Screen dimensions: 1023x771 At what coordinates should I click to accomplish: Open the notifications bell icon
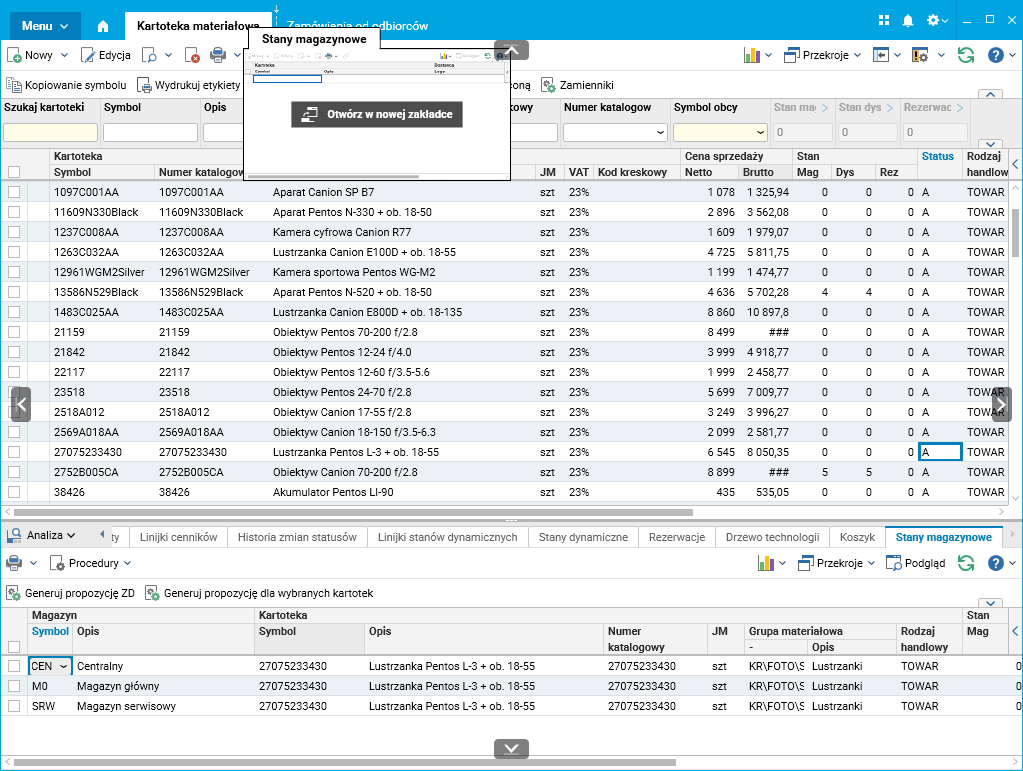coord(908,20)
